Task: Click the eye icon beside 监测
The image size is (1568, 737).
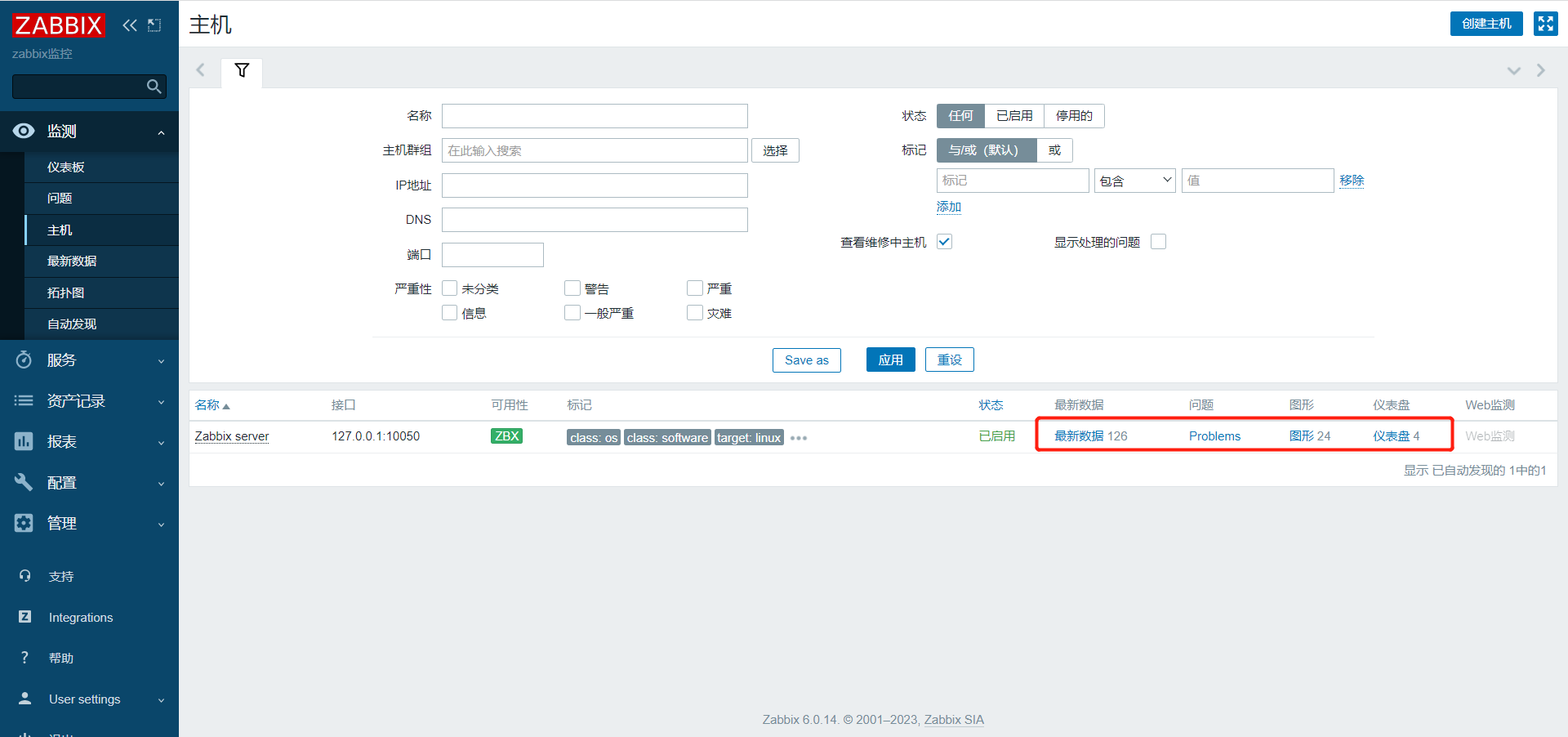Action: coord(24,131)
